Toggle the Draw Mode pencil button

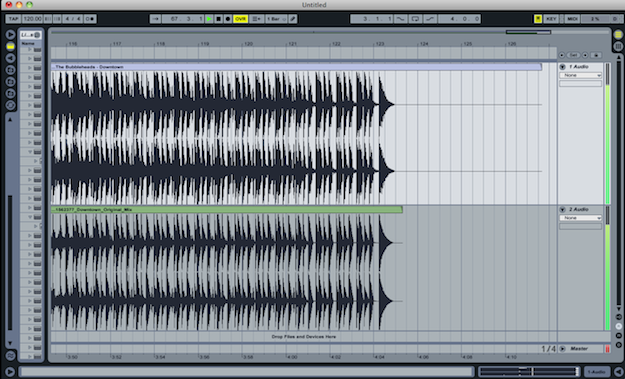(293, 19)
